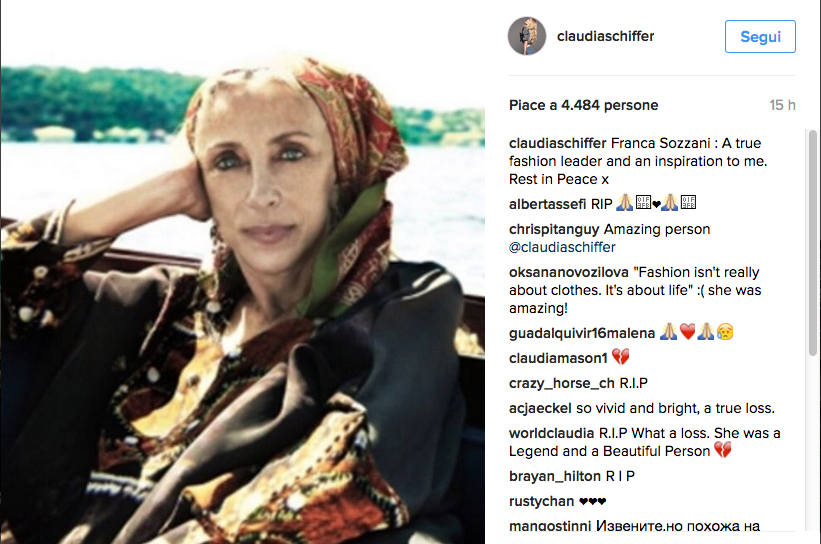Open mangostinni commenter profile
Screen dimensions: 821x544
pos(550,526)
